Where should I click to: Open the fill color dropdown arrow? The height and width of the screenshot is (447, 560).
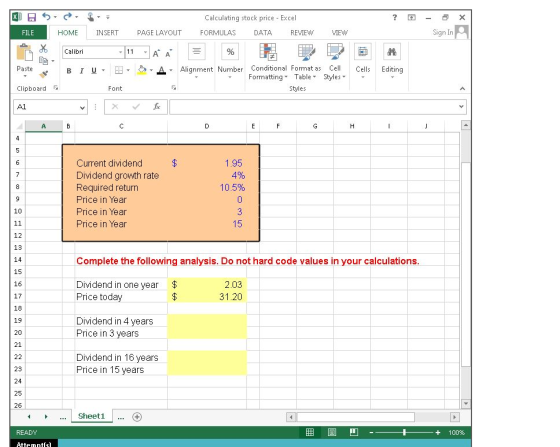[x=151, y=70]
